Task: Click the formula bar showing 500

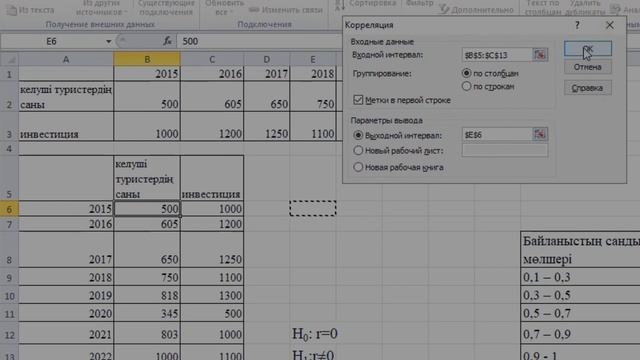Action: [x=259, y=41]
